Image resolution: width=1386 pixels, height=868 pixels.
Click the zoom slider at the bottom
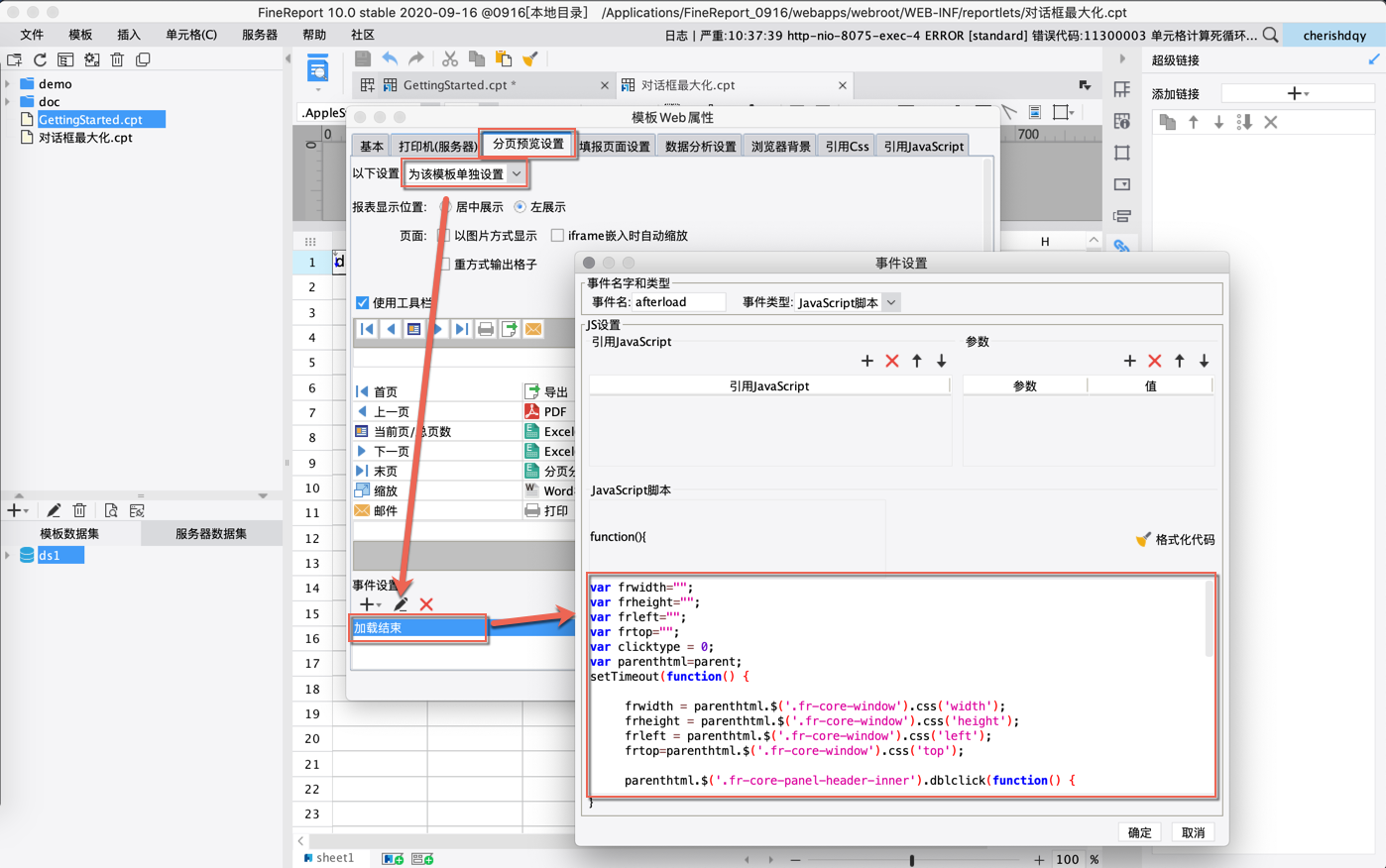click(912, 860)
